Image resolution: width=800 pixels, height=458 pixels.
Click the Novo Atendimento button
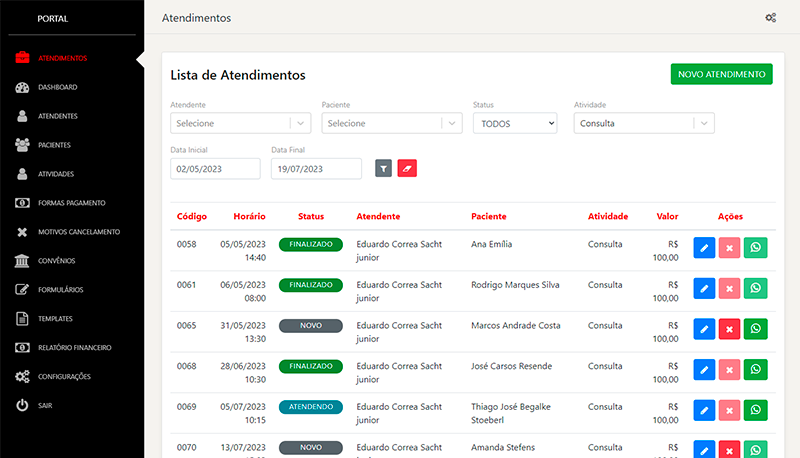point(721,74)
